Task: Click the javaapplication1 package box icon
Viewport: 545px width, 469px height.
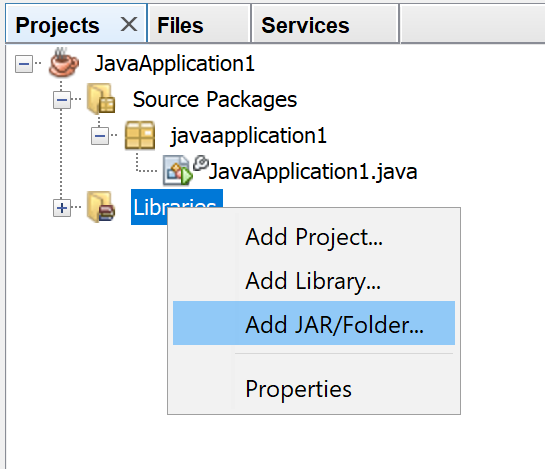Action: pos(140,135)
